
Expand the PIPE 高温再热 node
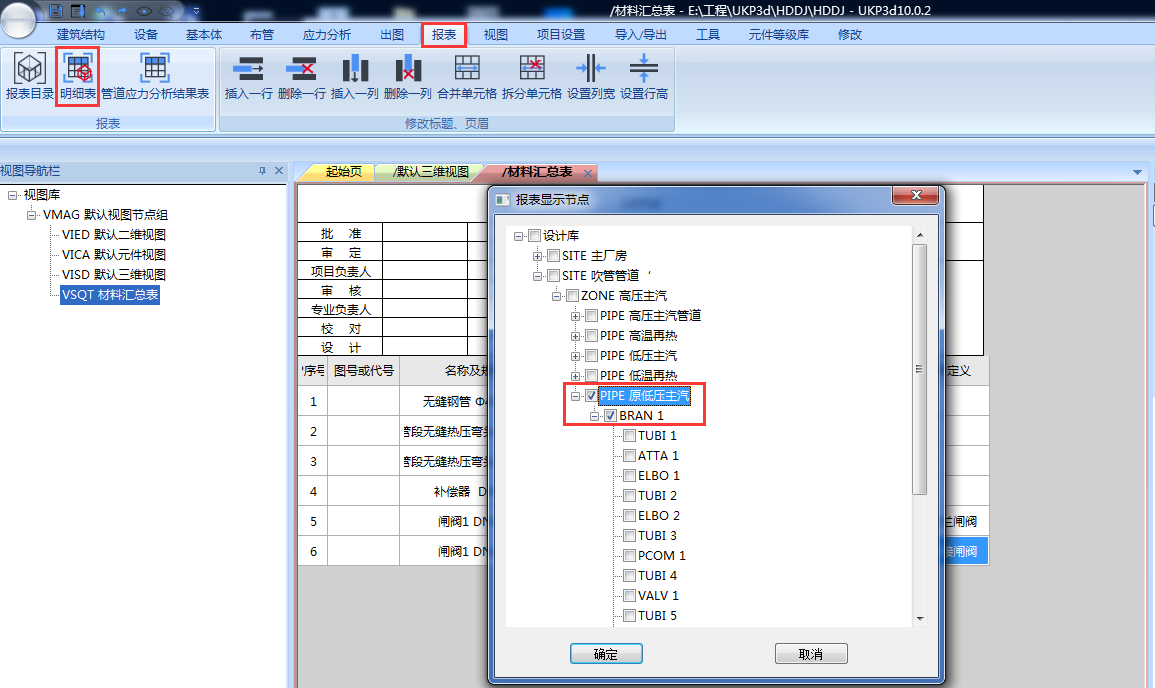pos(576,336)
